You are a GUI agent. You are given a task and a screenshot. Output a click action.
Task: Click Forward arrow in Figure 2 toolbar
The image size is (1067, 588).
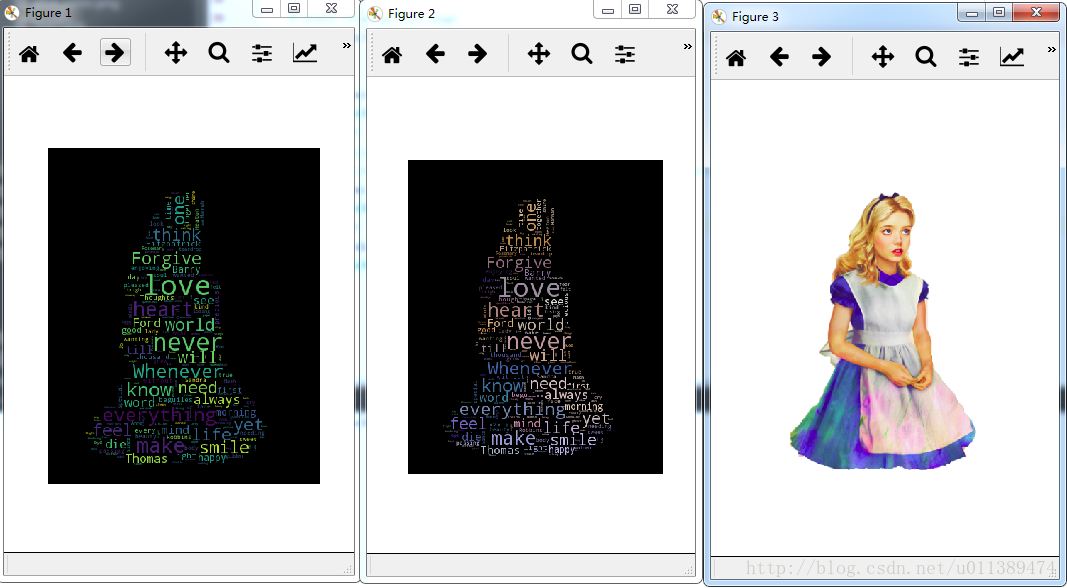click(478, 53)
